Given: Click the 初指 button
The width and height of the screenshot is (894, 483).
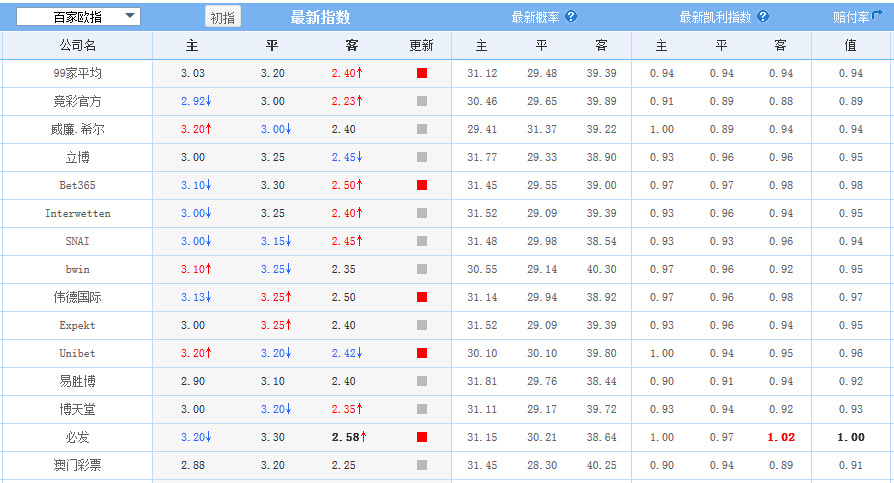Looking at the screenshot, I should pyautogui.click(x=223, y=17).
